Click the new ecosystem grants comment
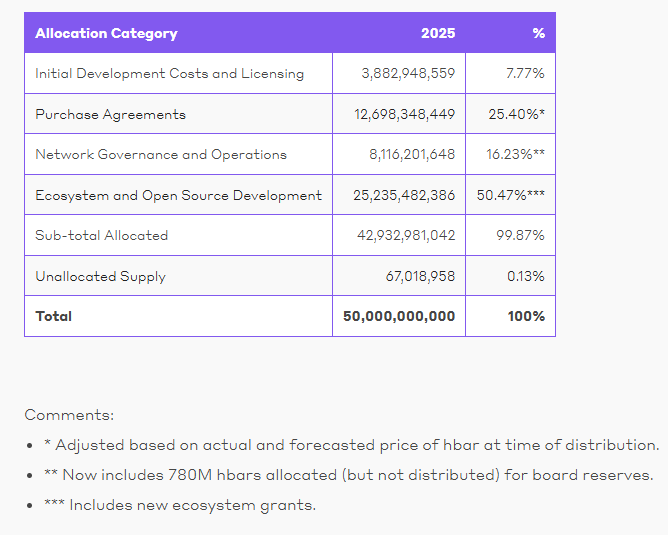The width and height of the screenshot is (668, 535). coord(180,505)
